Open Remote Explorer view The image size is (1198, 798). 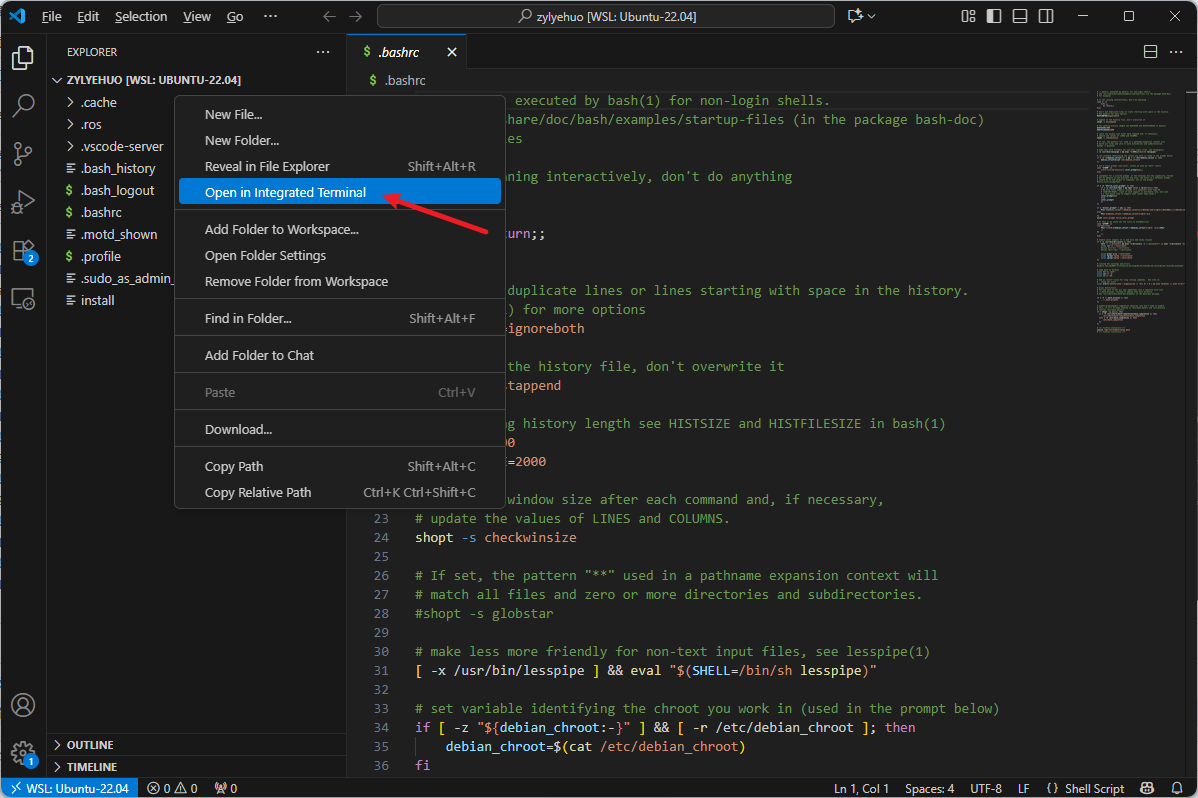coord(23,299)
